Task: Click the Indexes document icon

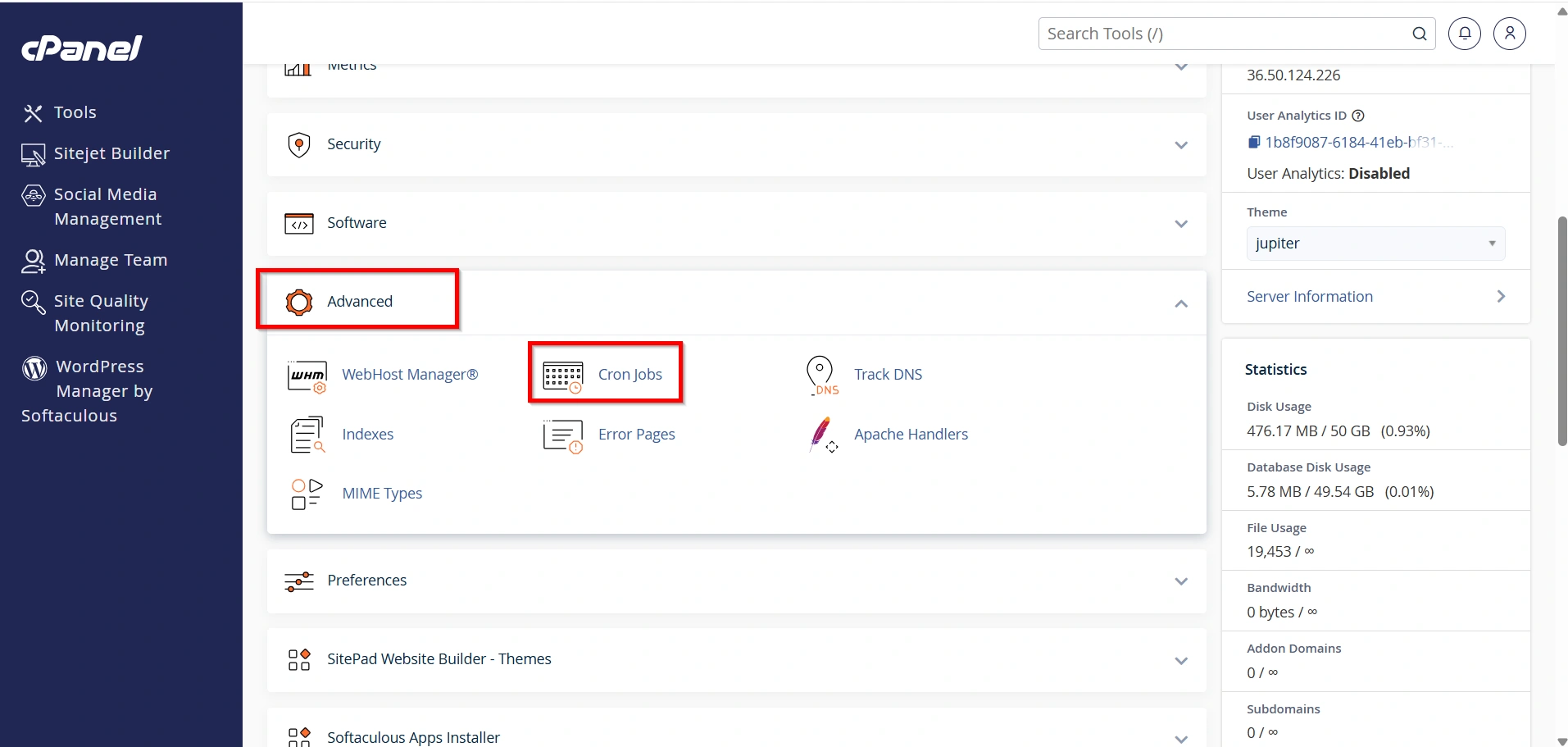Action: pyautogui.click(x=307, y=435)
